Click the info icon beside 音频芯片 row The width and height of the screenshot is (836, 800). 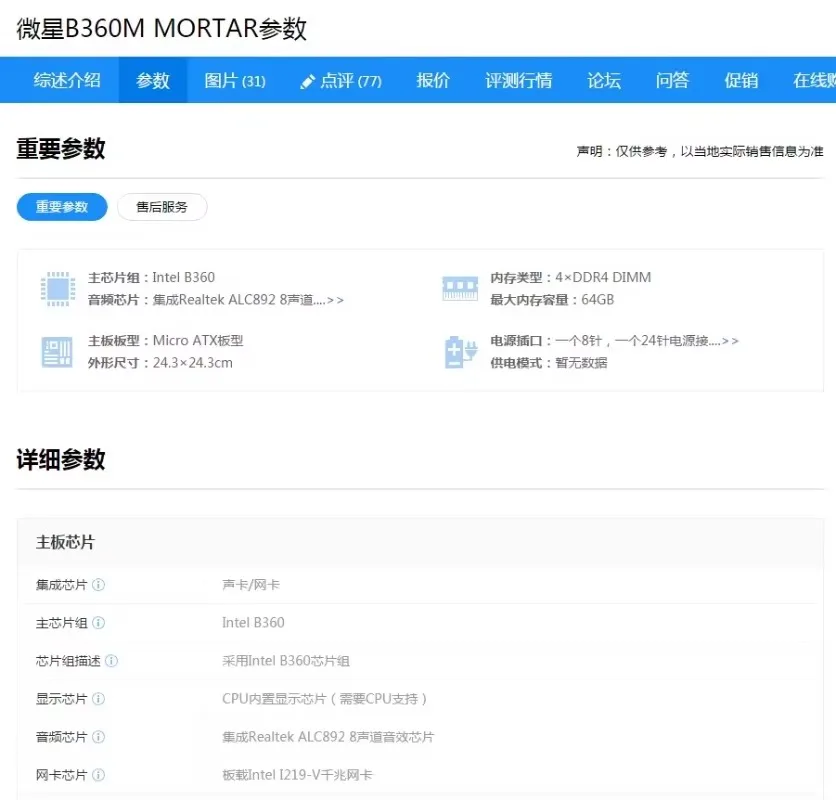[x=99, y=737]
